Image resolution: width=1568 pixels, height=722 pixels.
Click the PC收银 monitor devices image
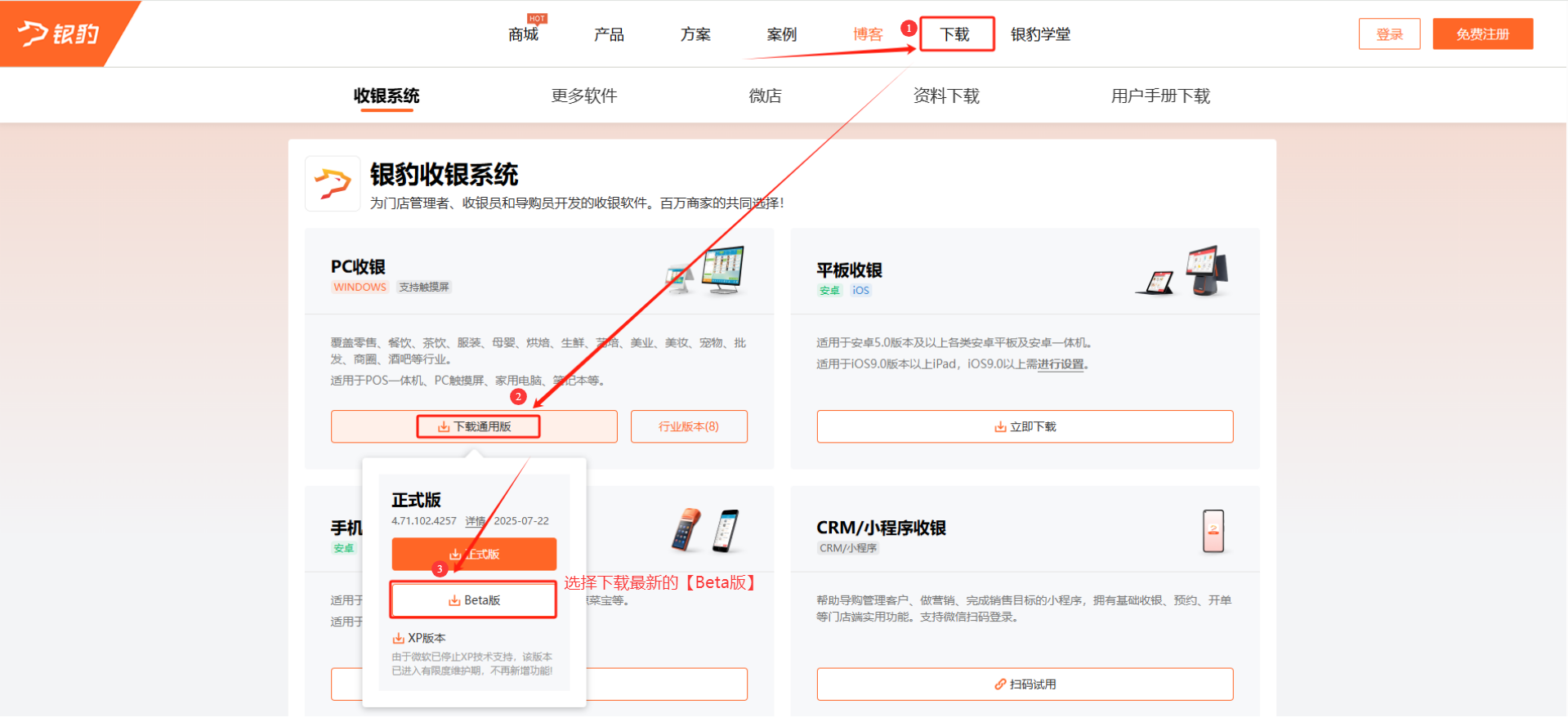pos(708,270)
